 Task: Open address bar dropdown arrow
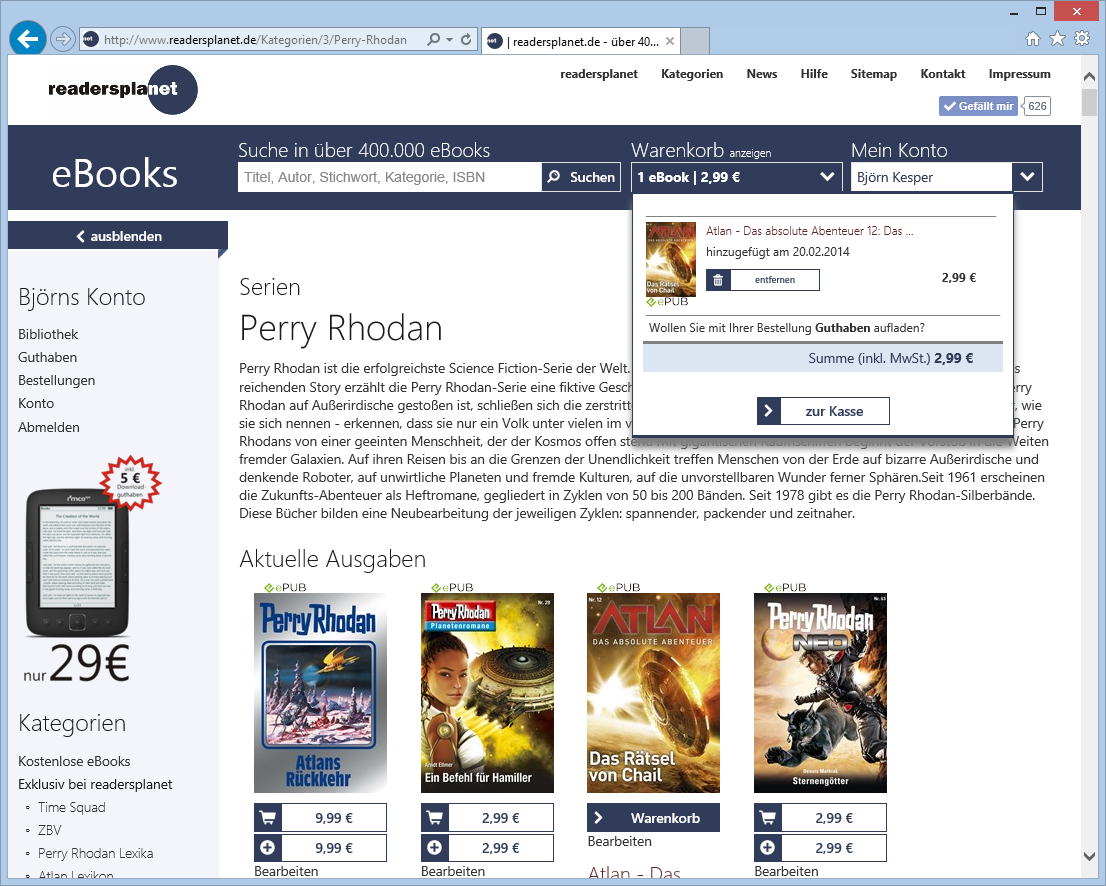pos(450,40)
